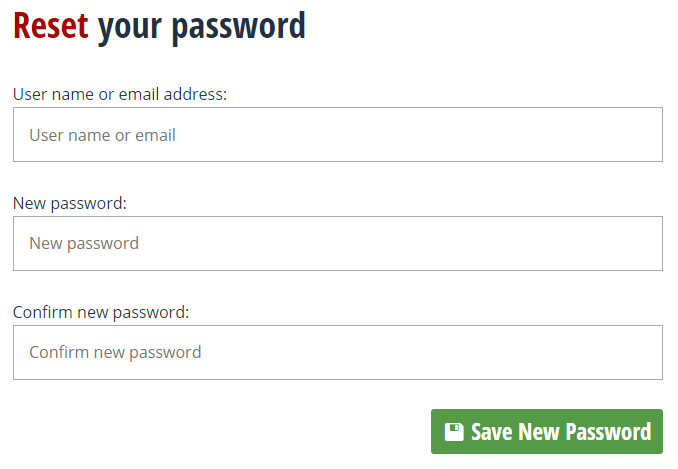Click the dark "your password" heading text
Image resolution: width=678 pixels, height=469 pixels.
pos(202,26)
